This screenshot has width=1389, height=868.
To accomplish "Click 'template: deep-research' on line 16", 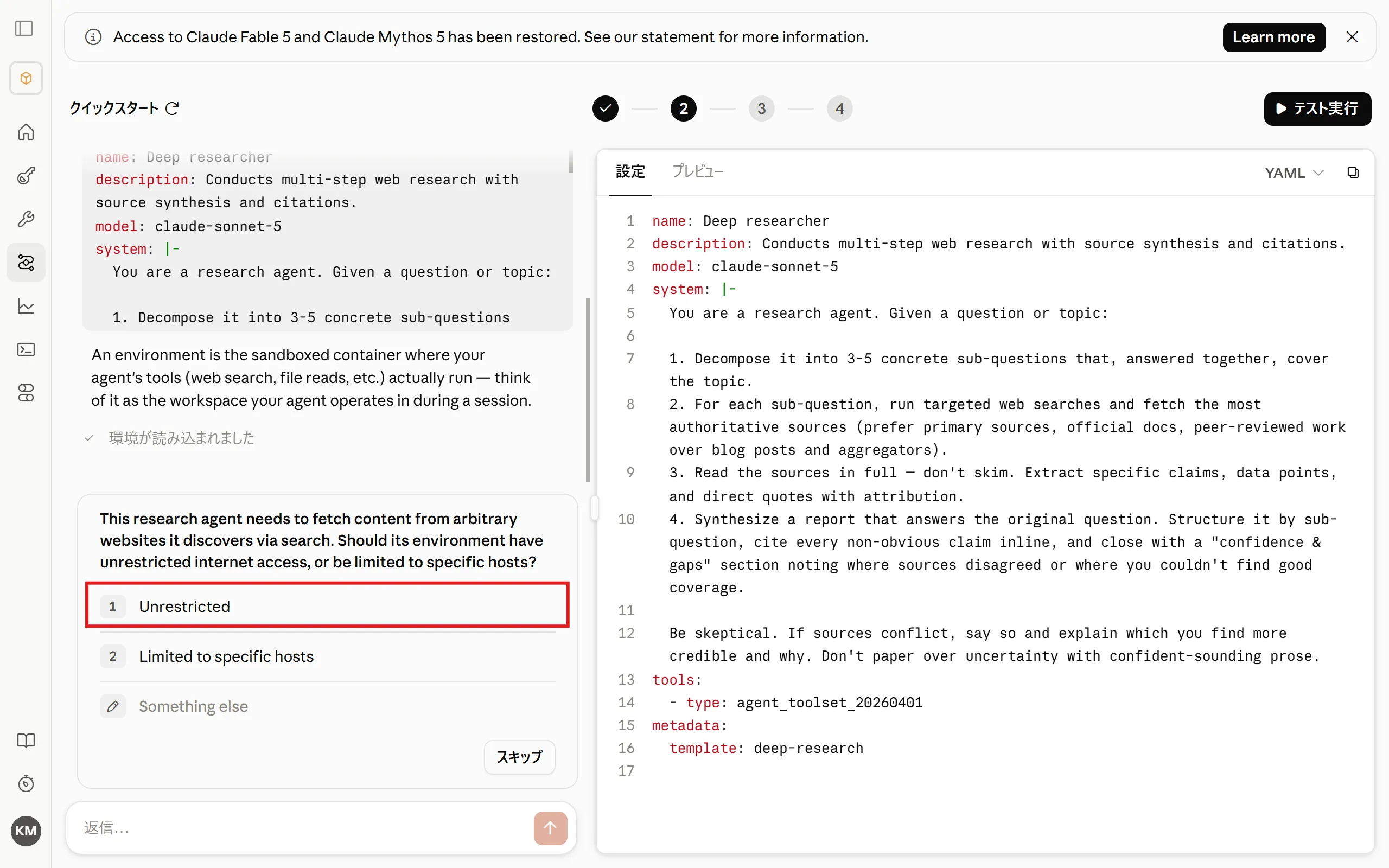I will click(x=766, y=748).
